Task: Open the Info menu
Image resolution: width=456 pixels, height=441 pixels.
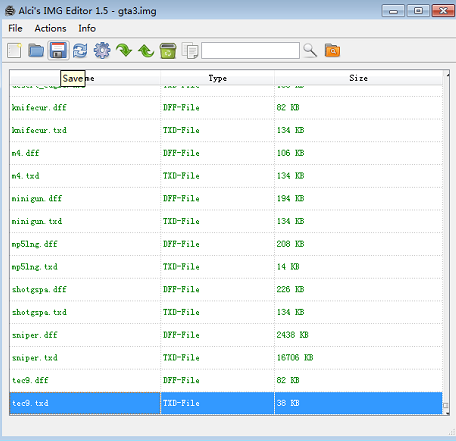Action: point(87,28)
